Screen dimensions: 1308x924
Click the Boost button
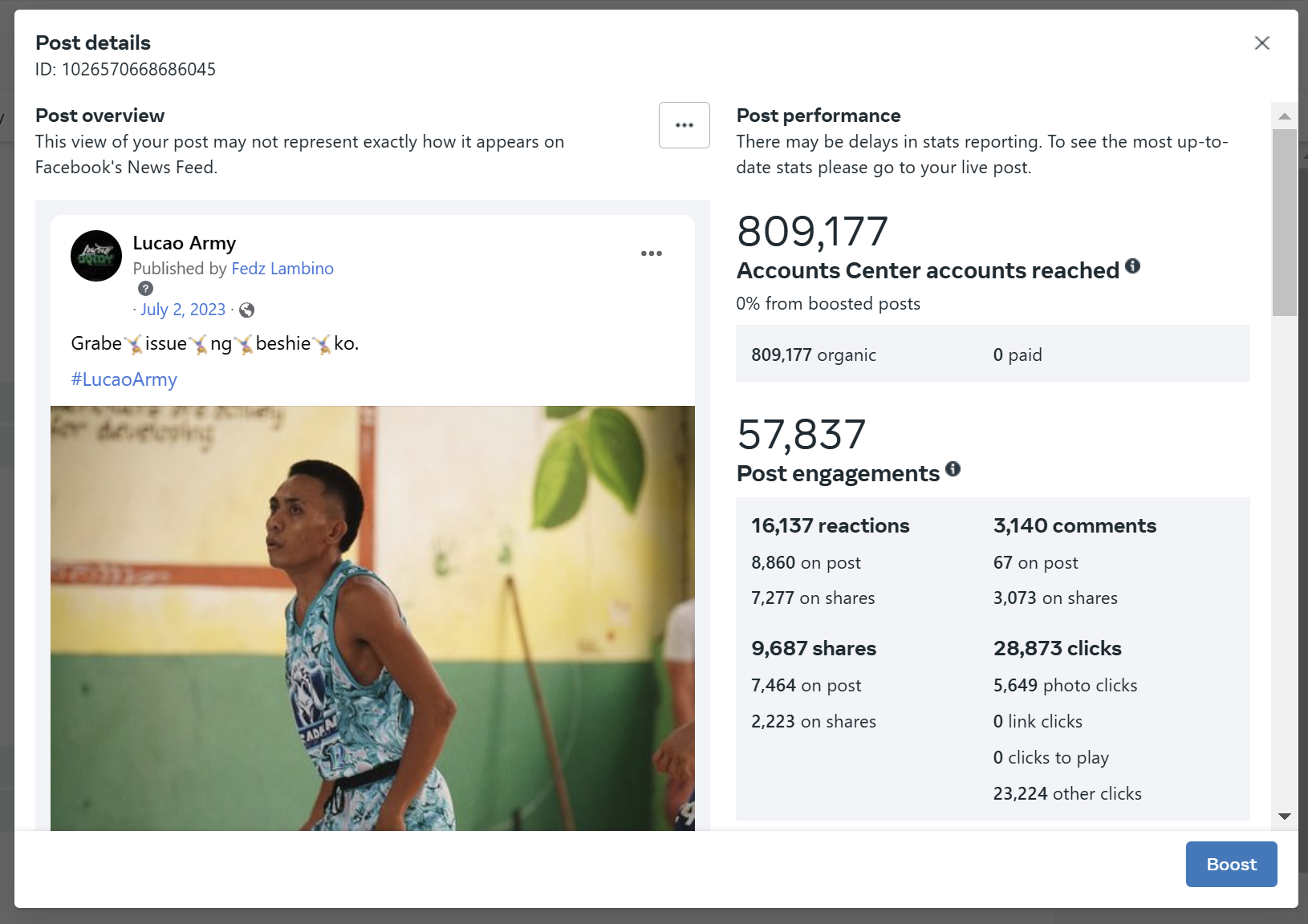click(1231, 864)
